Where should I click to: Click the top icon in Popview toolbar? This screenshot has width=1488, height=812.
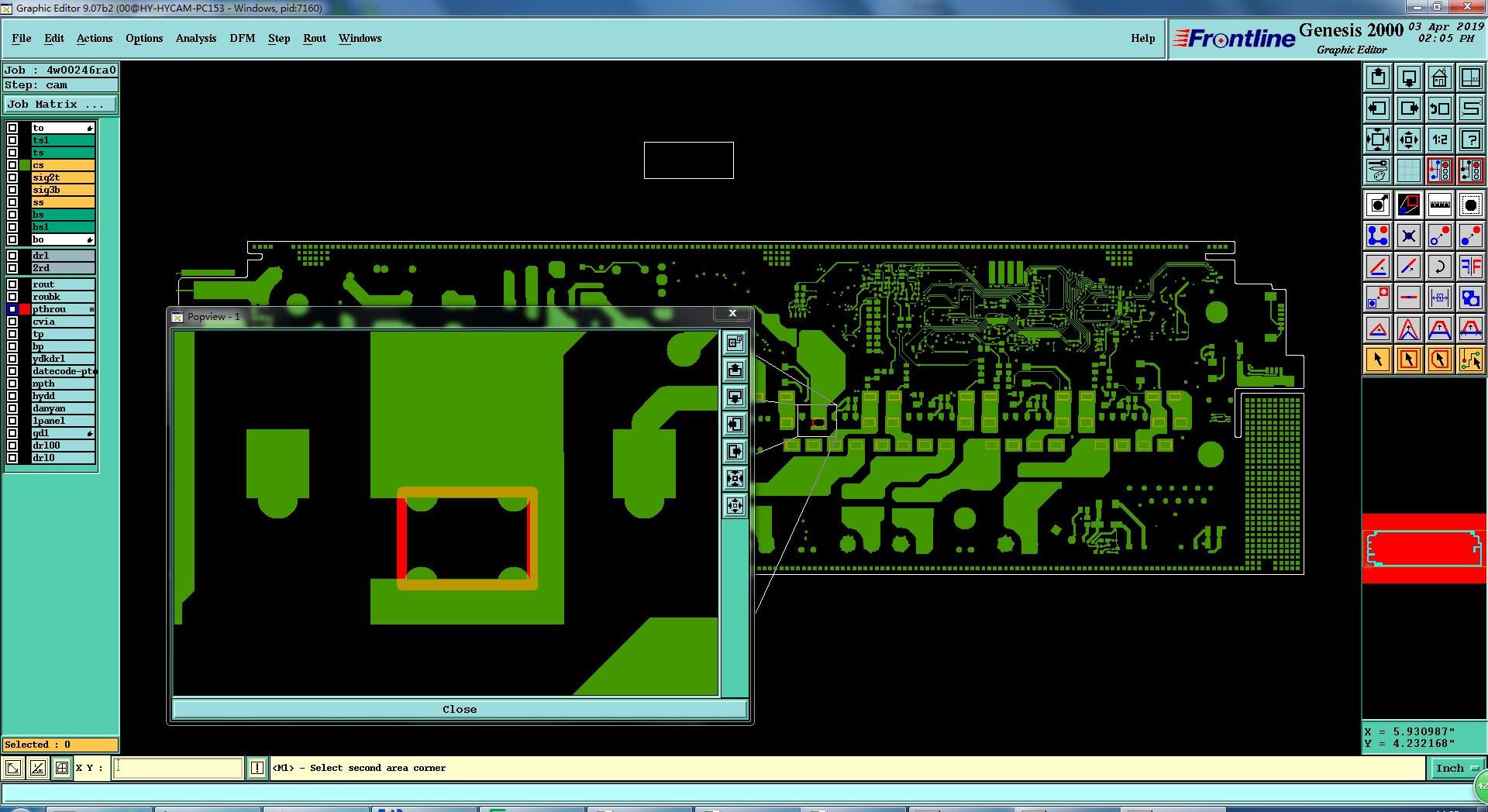point(735,342)
